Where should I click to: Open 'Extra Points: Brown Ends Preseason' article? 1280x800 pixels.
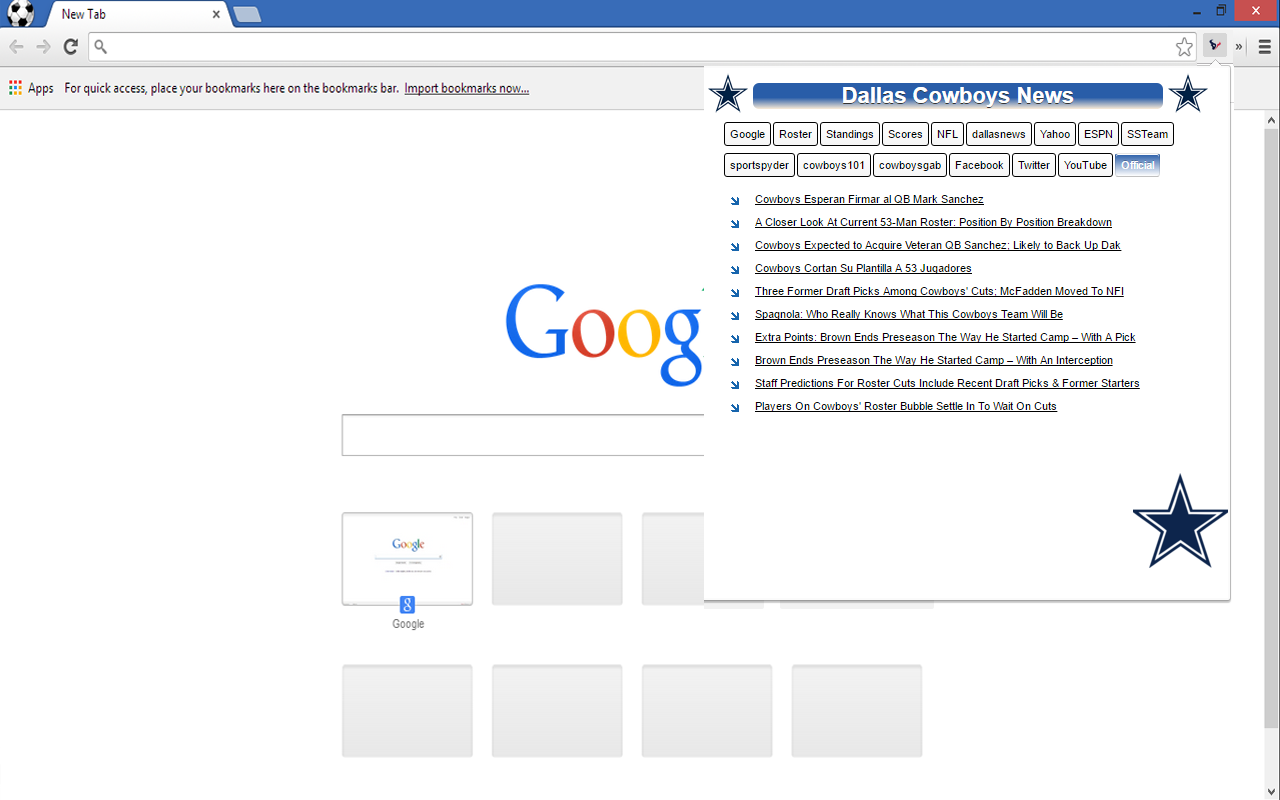pos(945,337)
